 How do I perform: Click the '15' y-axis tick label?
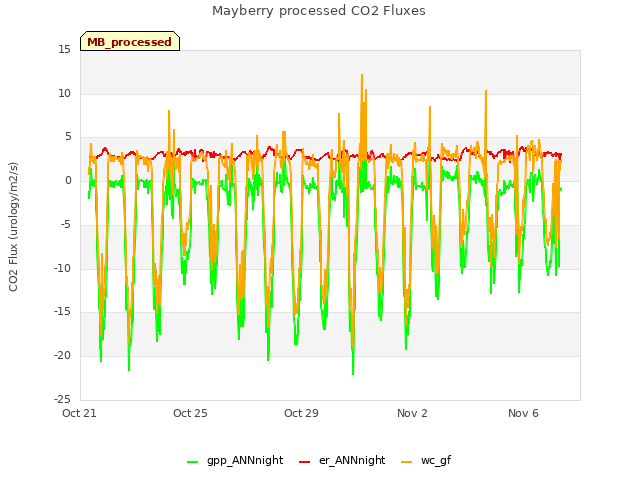point(64,50)
